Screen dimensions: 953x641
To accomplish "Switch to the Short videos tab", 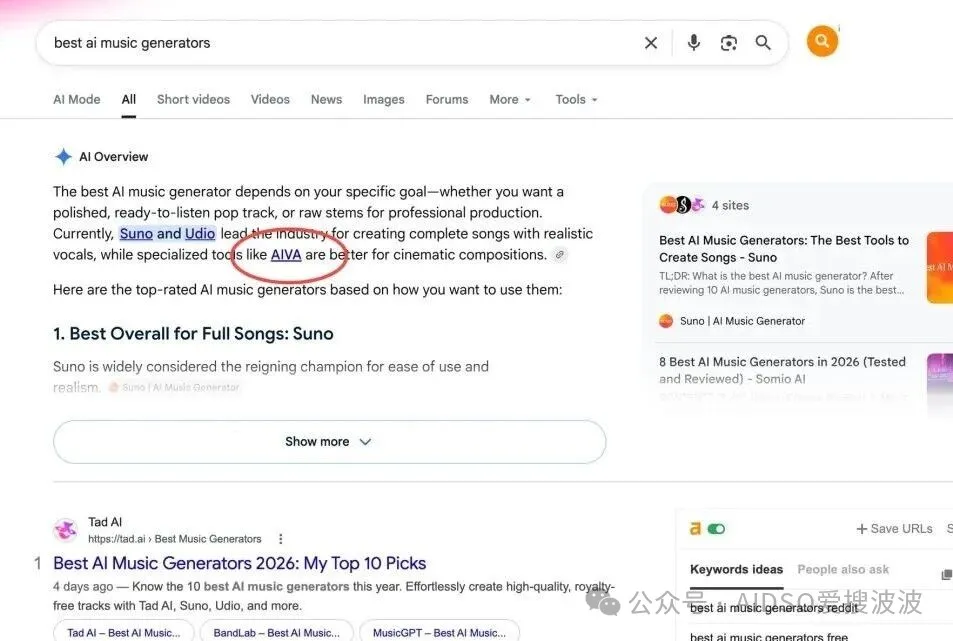I will [193, 100].
